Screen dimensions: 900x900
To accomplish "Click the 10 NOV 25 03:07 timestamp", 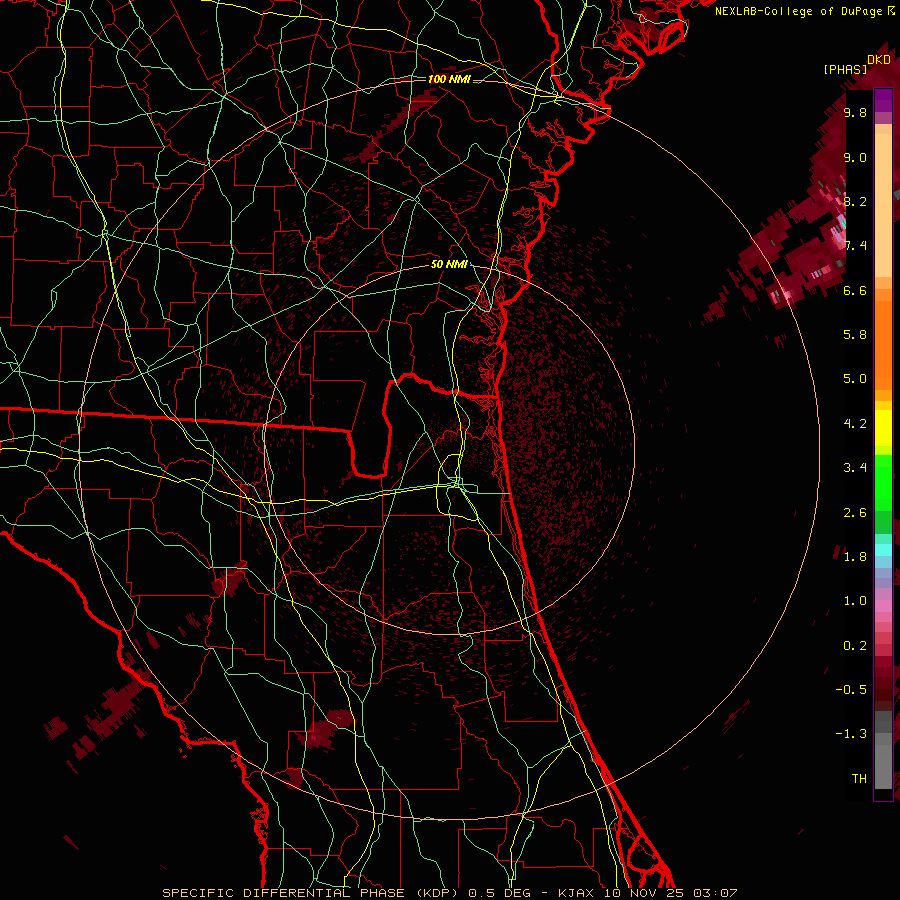I will tap(670, 893).
